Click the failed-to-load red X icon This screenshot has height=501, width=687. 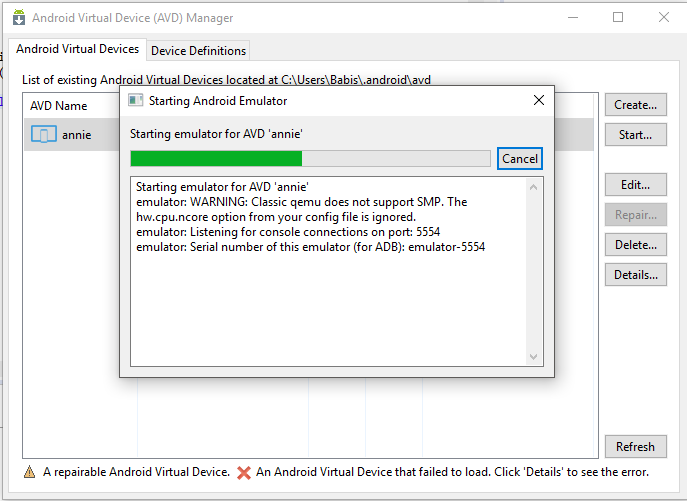click(244, 473)
